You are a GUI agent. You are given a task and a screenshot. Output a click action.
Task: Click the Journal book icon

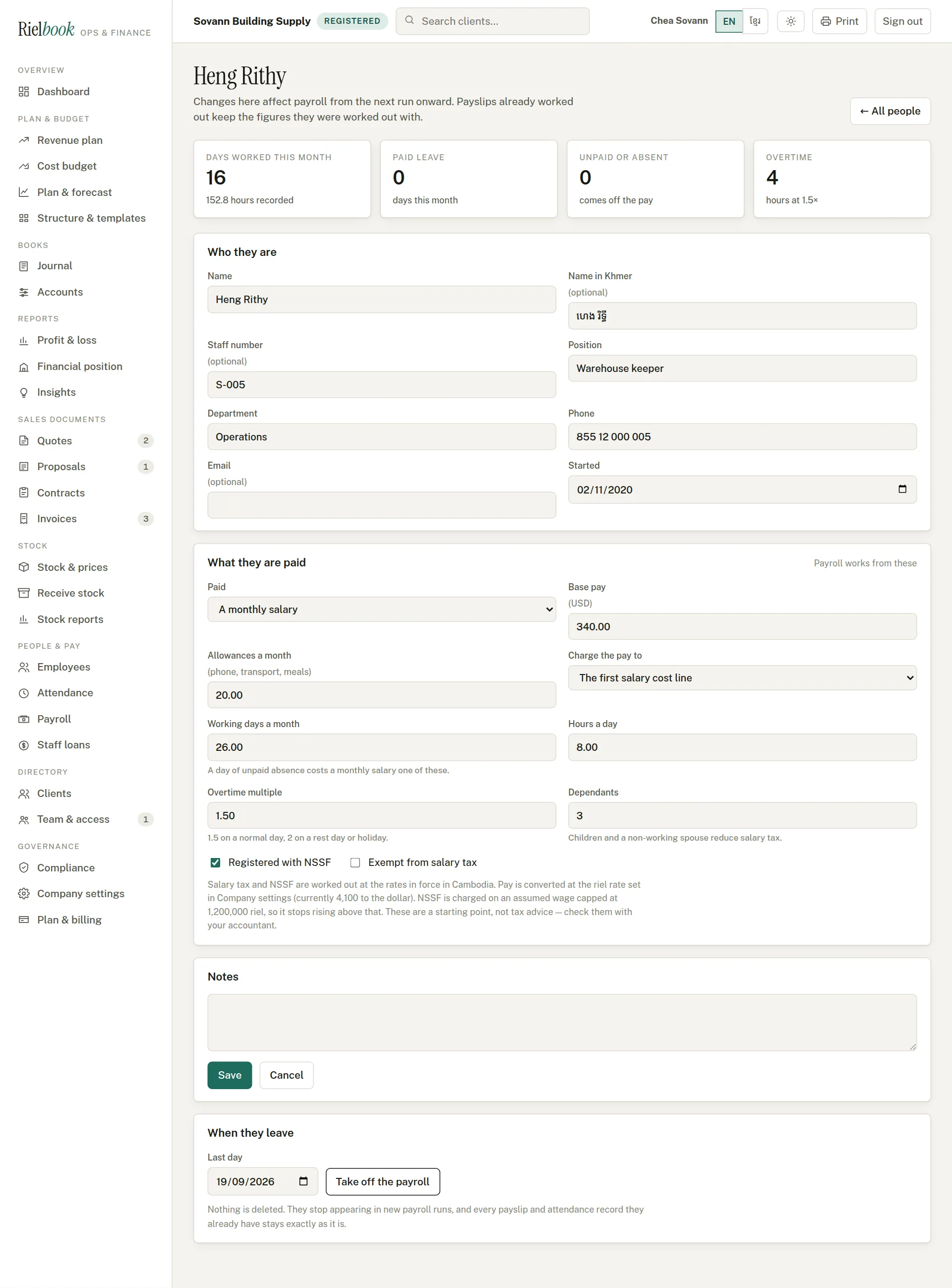point(24,266)
